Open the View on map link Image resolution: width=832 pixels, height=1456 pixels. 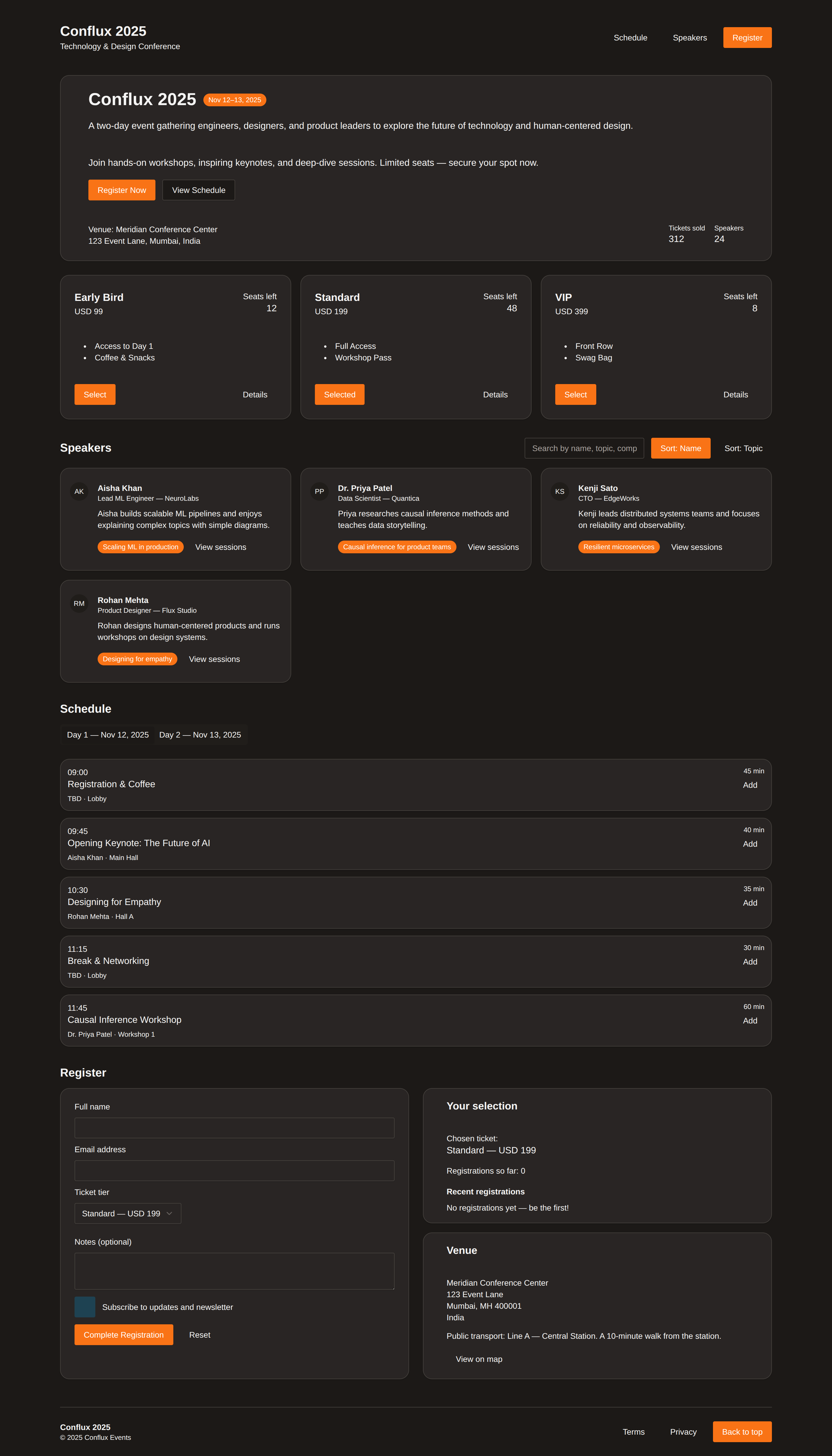479,1359
